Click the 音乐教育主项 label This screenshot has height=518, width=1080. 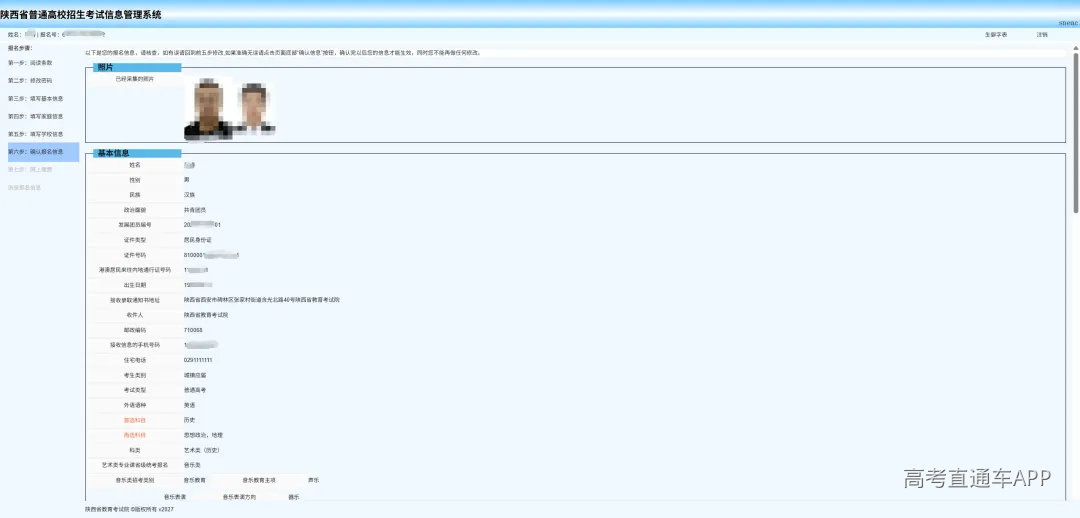coord(259,480)
